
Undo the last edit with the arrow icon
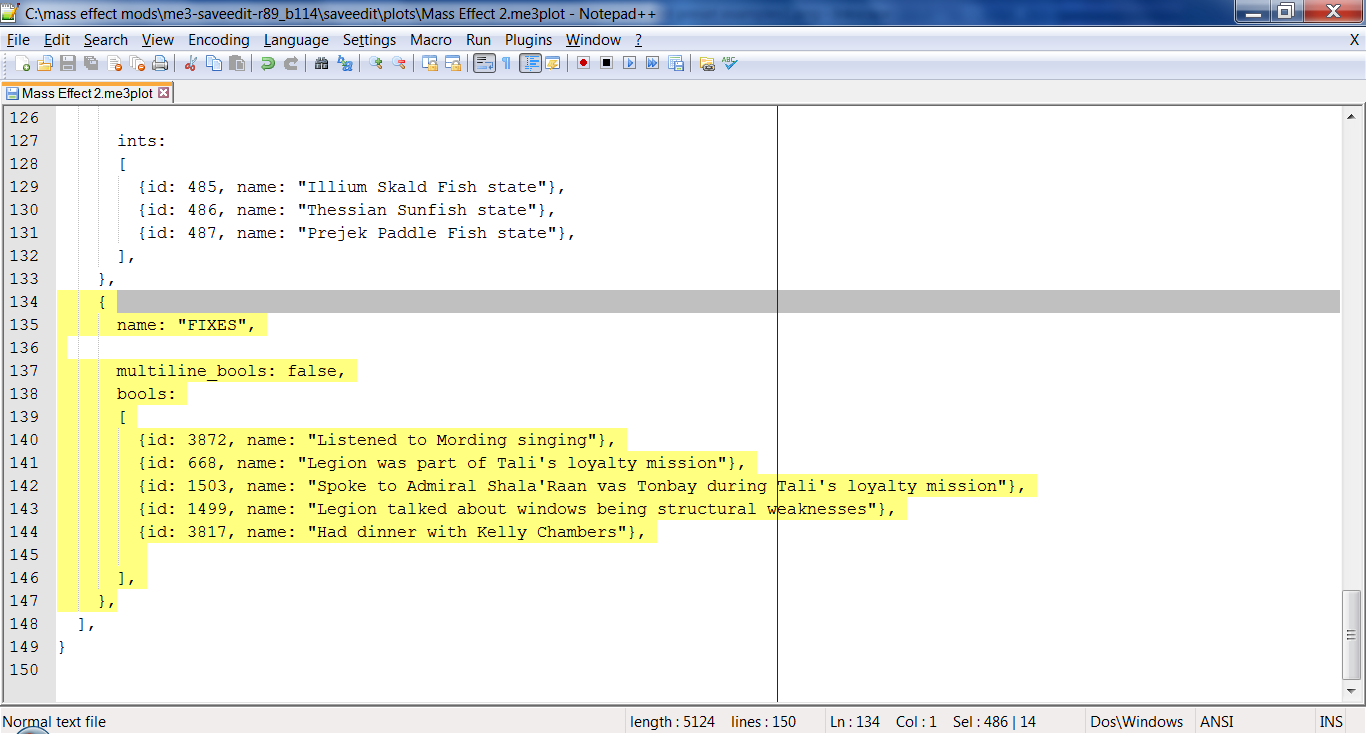268,63
